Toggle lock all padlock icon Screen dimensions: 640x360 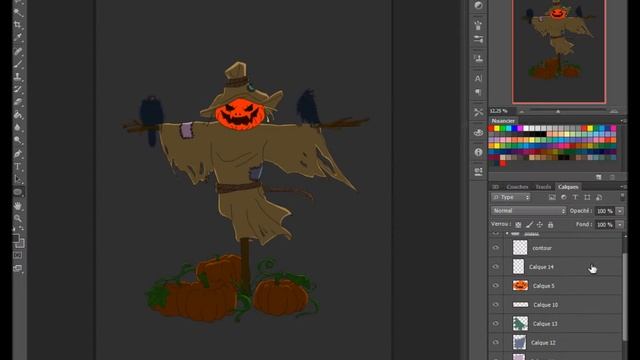coord(550,224)
